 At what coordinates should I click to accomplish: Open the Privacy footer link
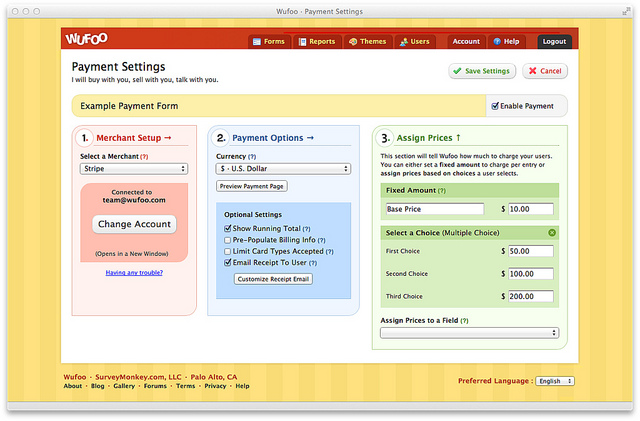pos(215,386)
